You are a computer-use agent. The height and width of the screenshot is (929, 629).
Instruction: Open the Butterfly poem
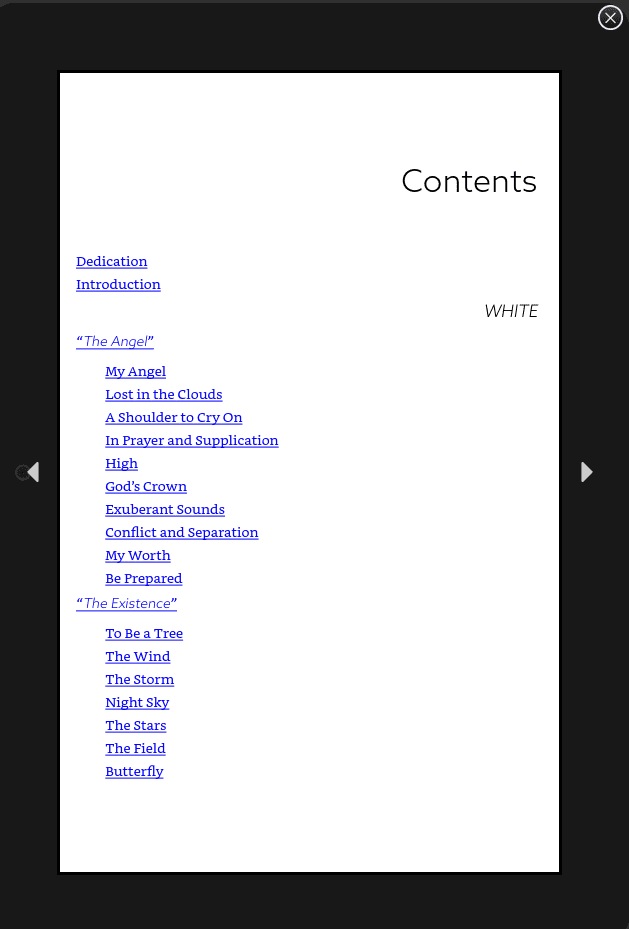[134, 772]
